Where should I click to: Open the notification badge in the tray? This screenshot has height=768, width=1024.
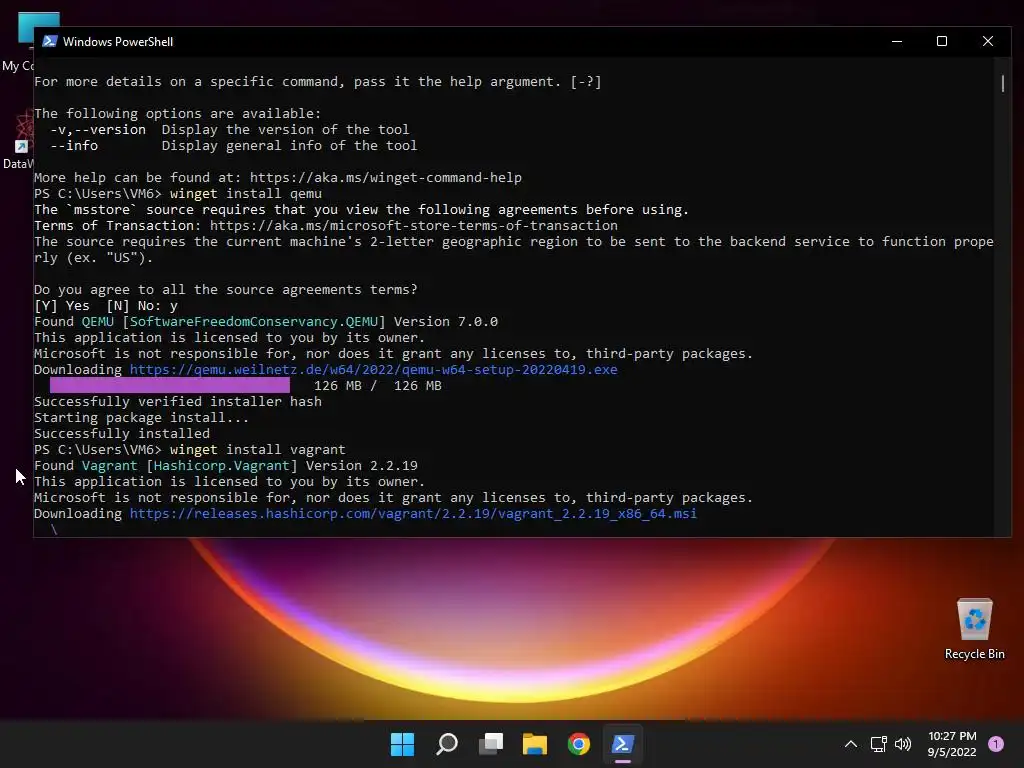996,744
